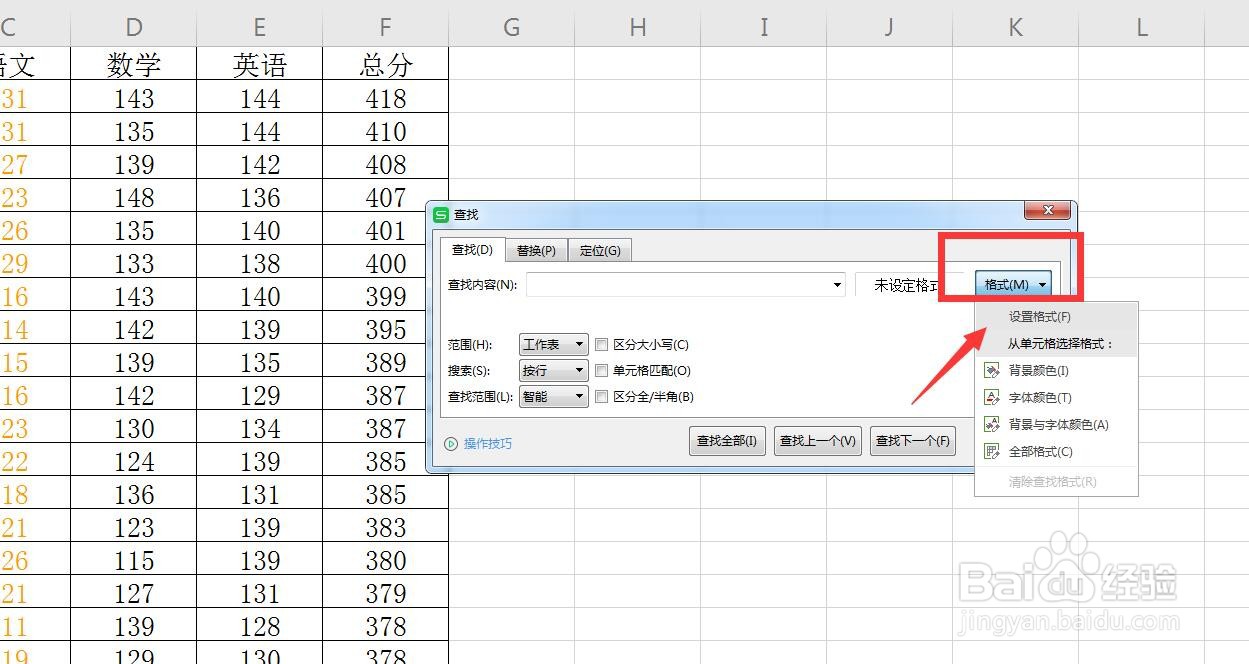Enable the 区分全/半角 checkbox

[601, 396]
